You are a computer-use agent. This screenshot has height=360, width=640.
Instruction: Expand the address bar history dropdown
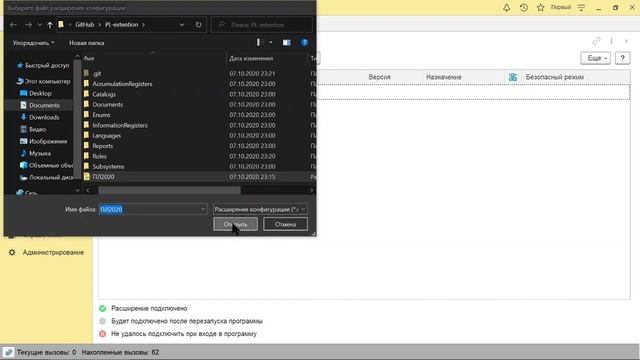[182, 25]
